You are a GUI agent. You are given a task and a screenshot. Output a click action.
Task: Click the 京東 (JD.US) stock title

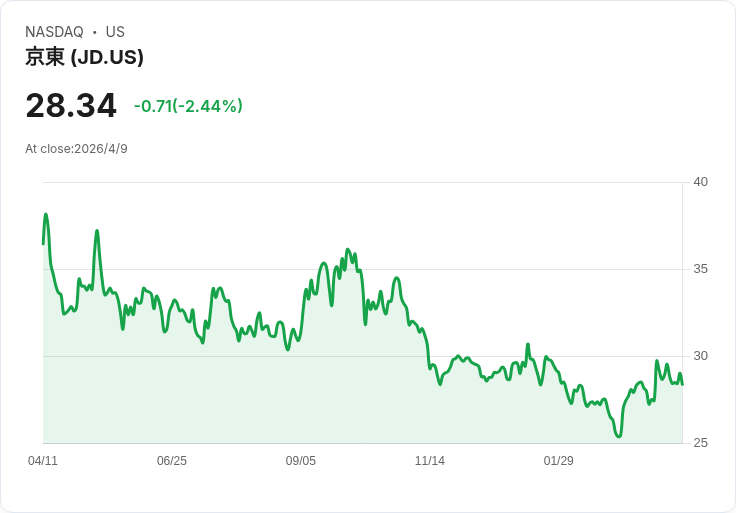(84, 57)
